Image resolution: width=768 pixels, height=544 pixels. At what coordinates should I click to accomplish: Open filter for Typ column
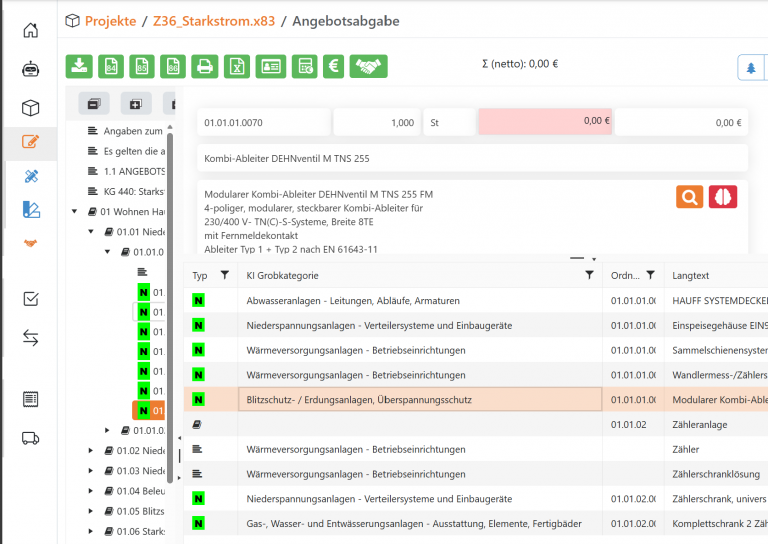(x=224, y=275)
